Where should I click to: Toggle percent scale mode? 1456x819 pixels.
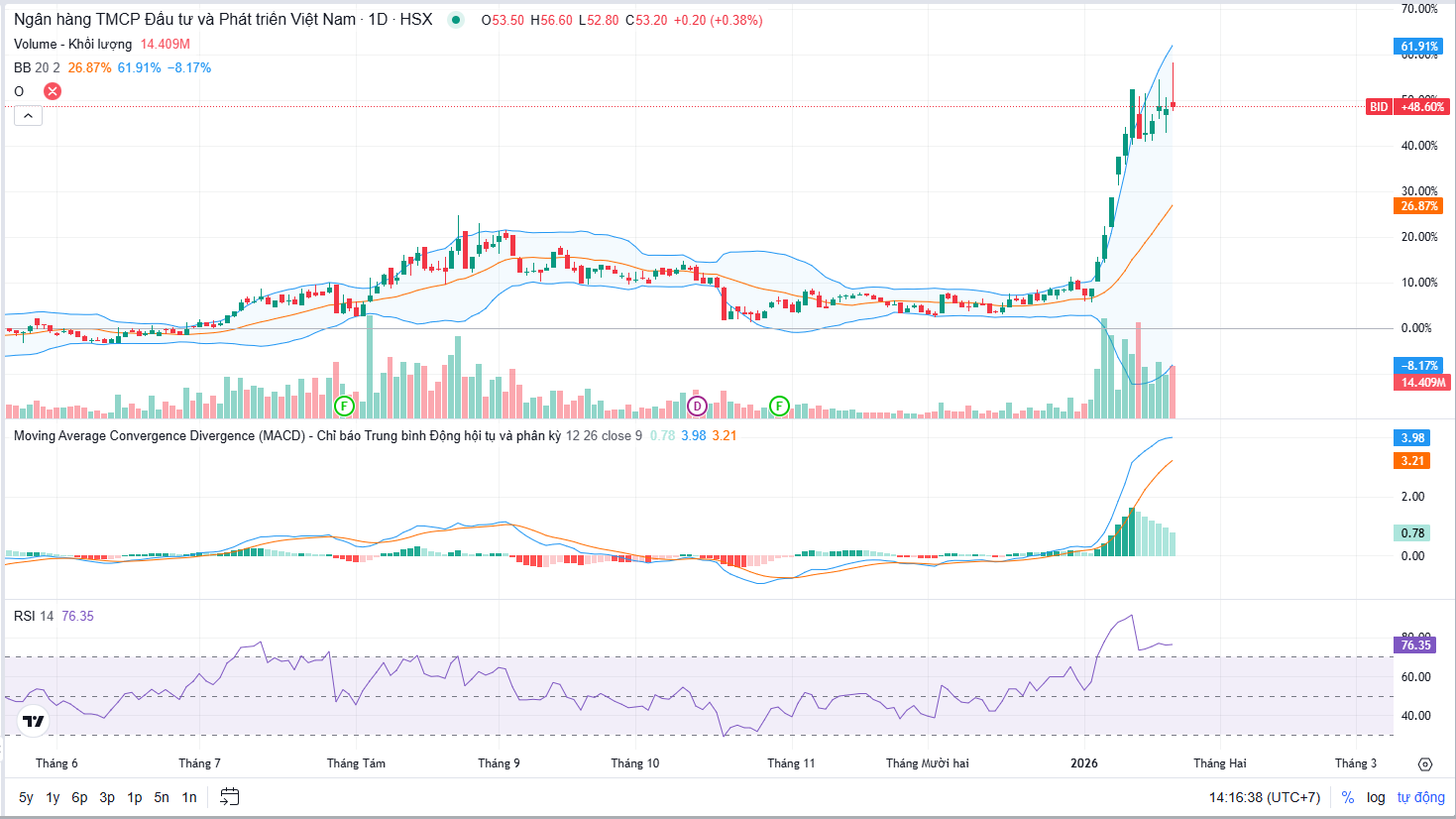(x=1348, y=797)
